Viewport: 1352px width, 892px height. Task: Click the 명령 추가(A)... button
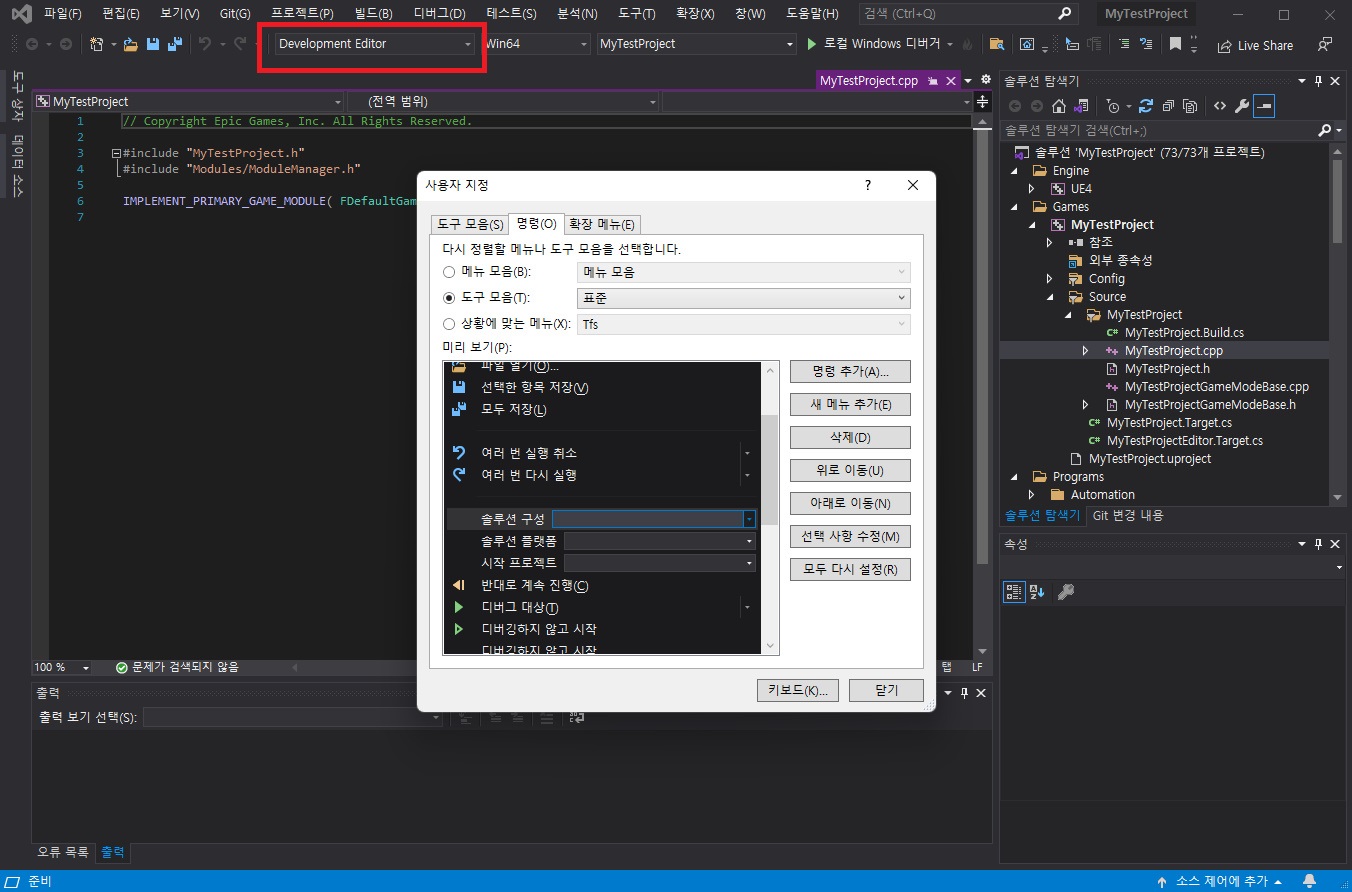pyautogui.click(x=850, y=371)
